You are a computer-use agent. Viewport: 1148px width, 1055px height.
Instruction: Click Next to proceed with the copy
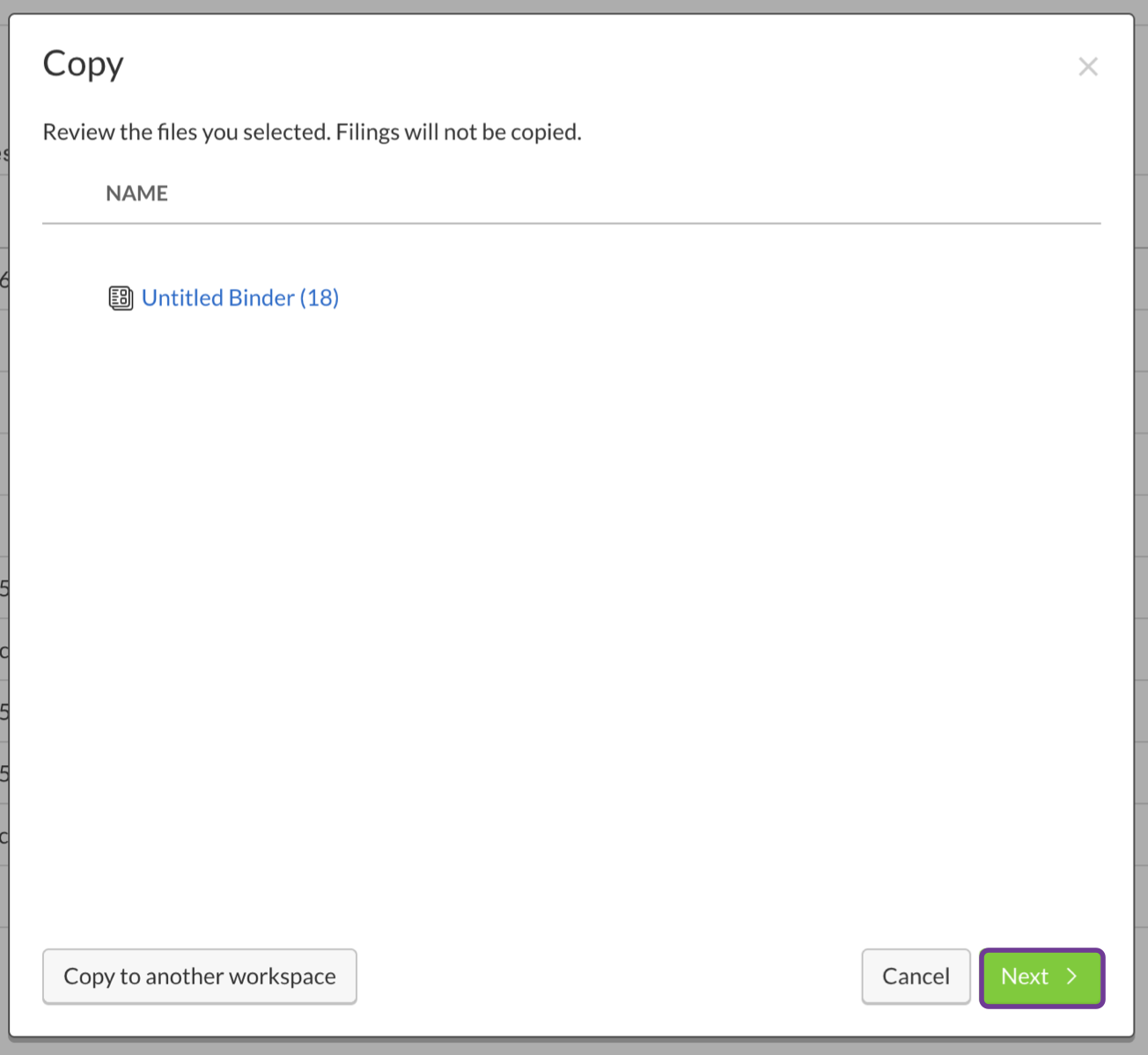point(1041,977)
